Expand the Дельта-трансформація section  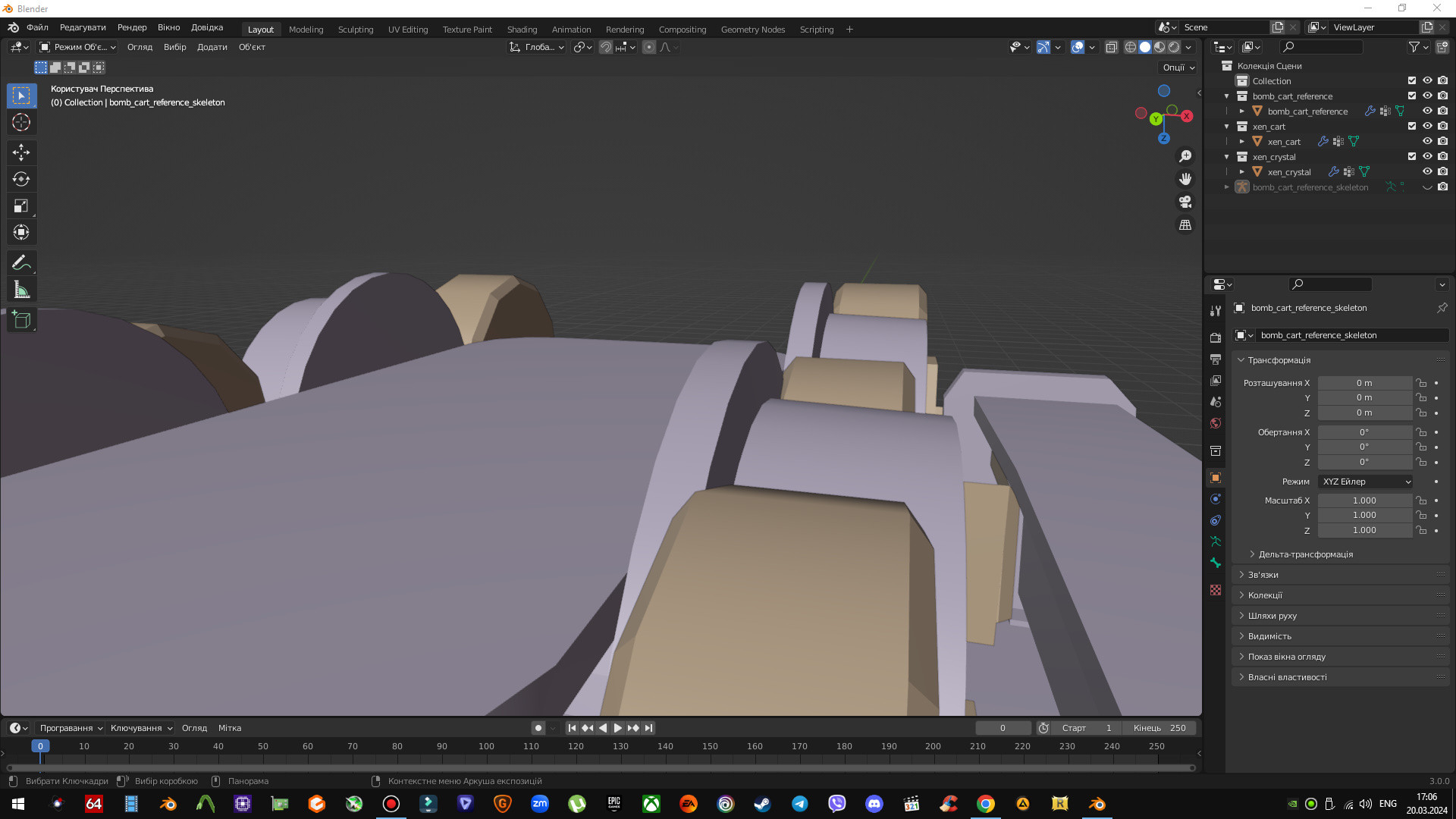click(x=1305, y=554)
